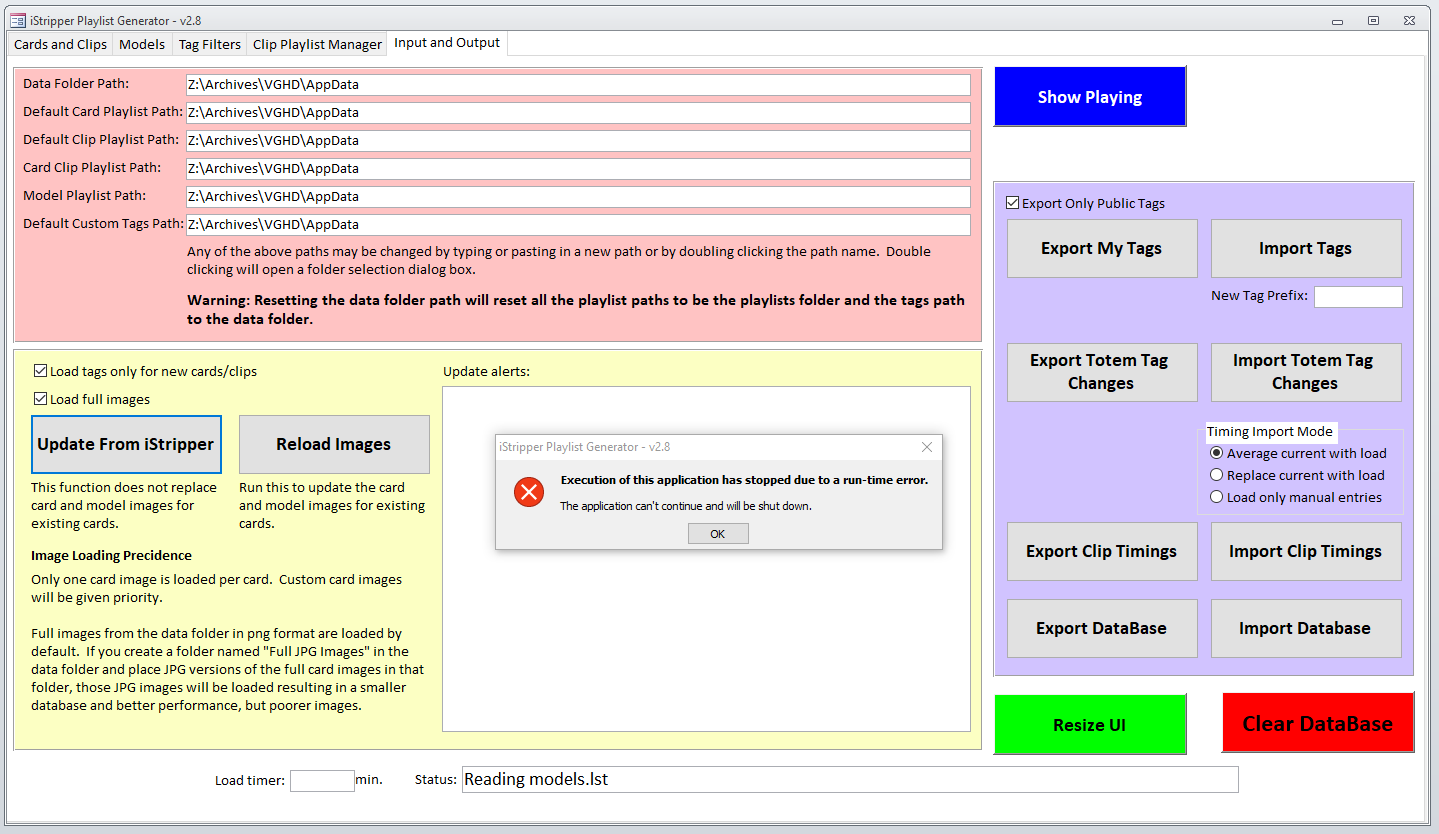Select Load only manual entries option

coord(1217,497)
